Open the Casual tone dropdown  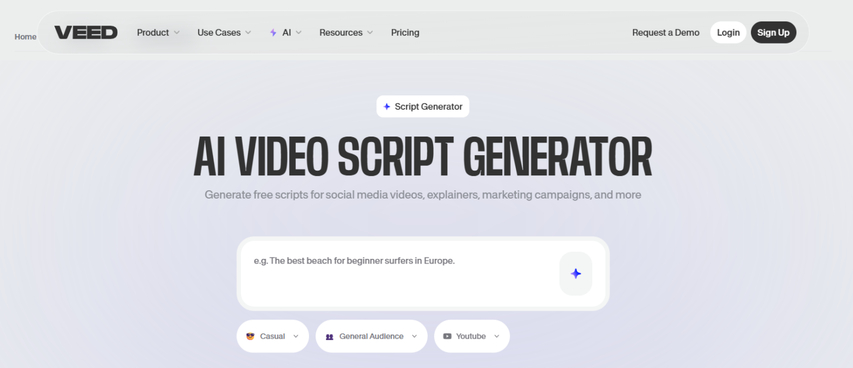pyautogui.click(x=273, y=336)
